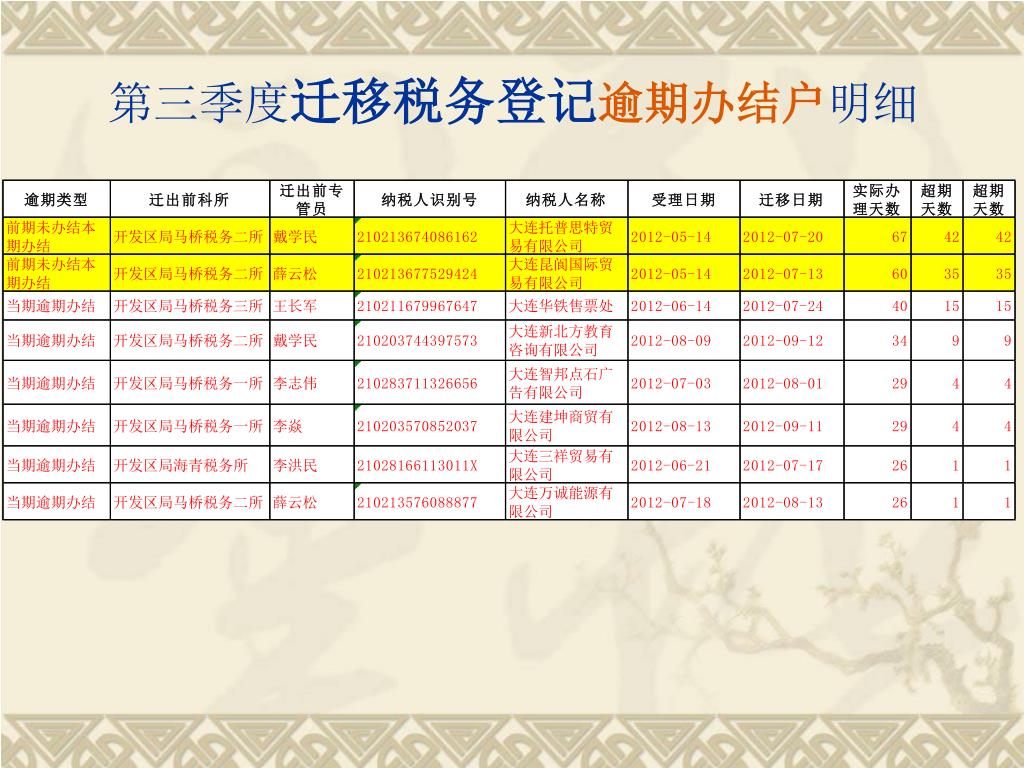Click actual processing days value 67
Image resolution: width=1024 pixels, height=768 pixels.
pos(900,237)
